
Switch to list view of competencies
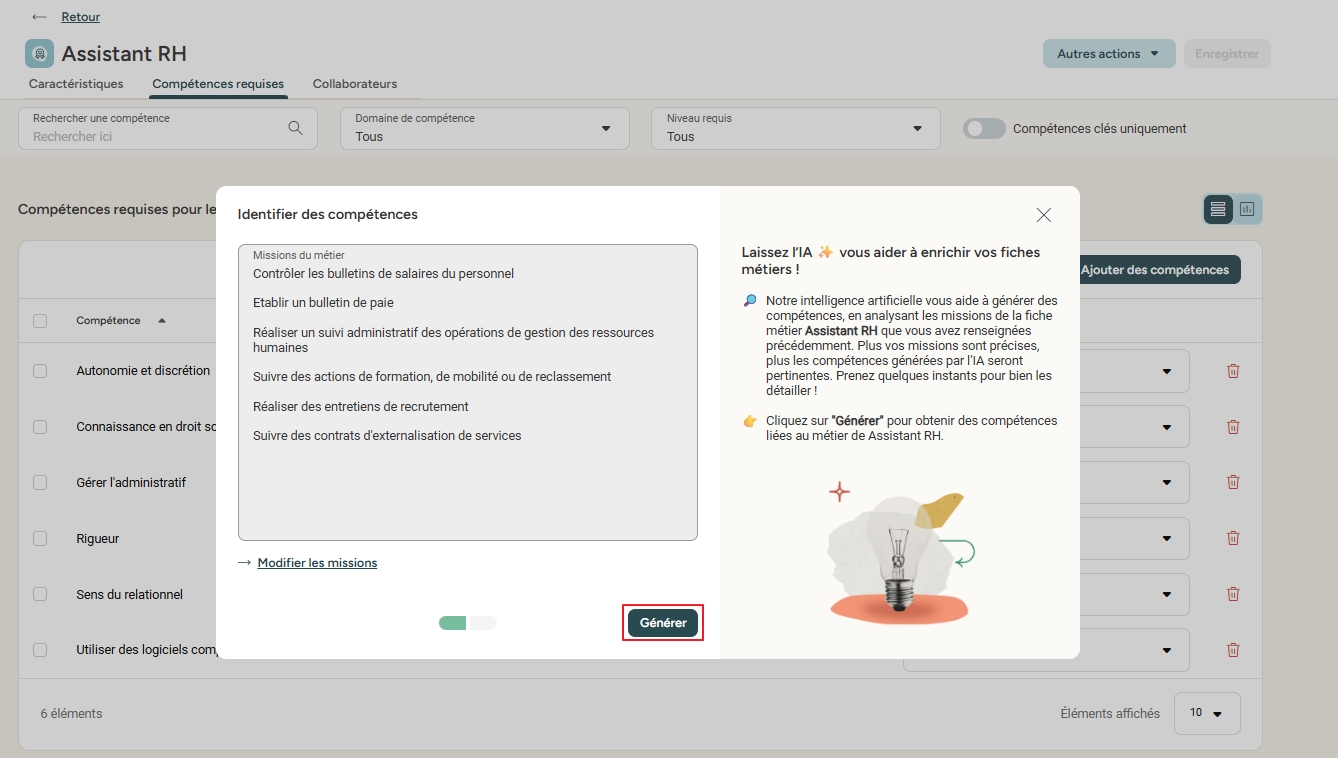pos(1217,209)
